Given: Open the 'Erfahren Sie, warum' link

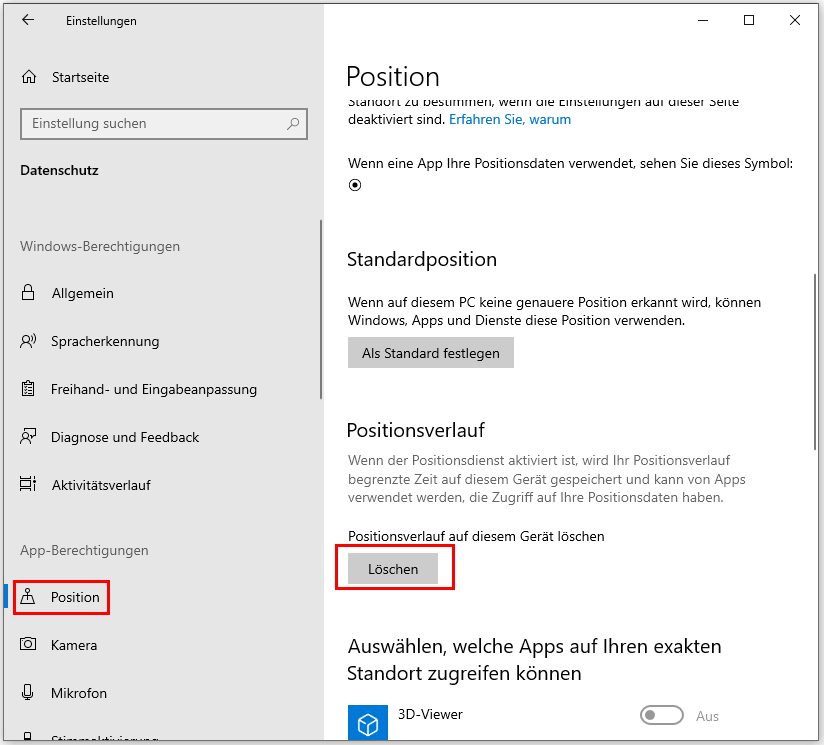Looking at the screenshot, I should click(510, 119).
